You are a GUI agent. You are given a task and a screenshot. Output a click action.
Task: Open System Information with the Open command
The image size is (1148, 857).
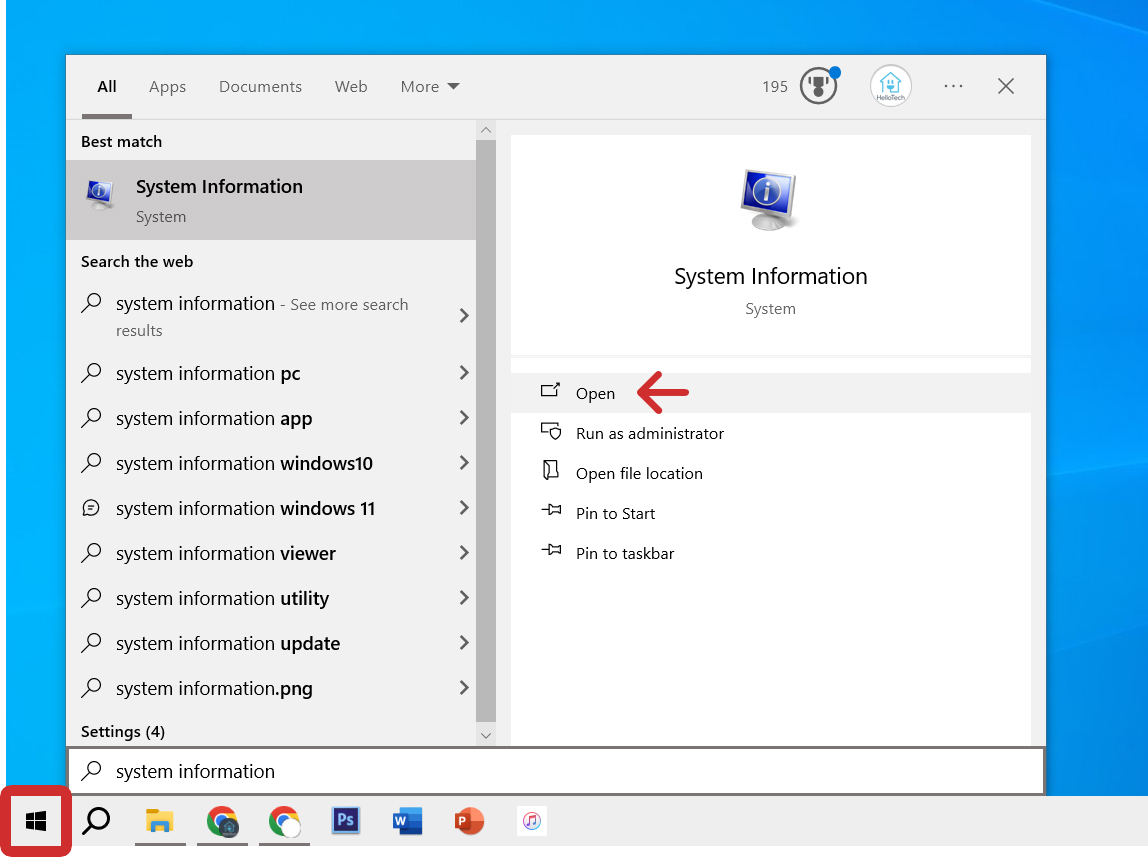click(596, 393)
